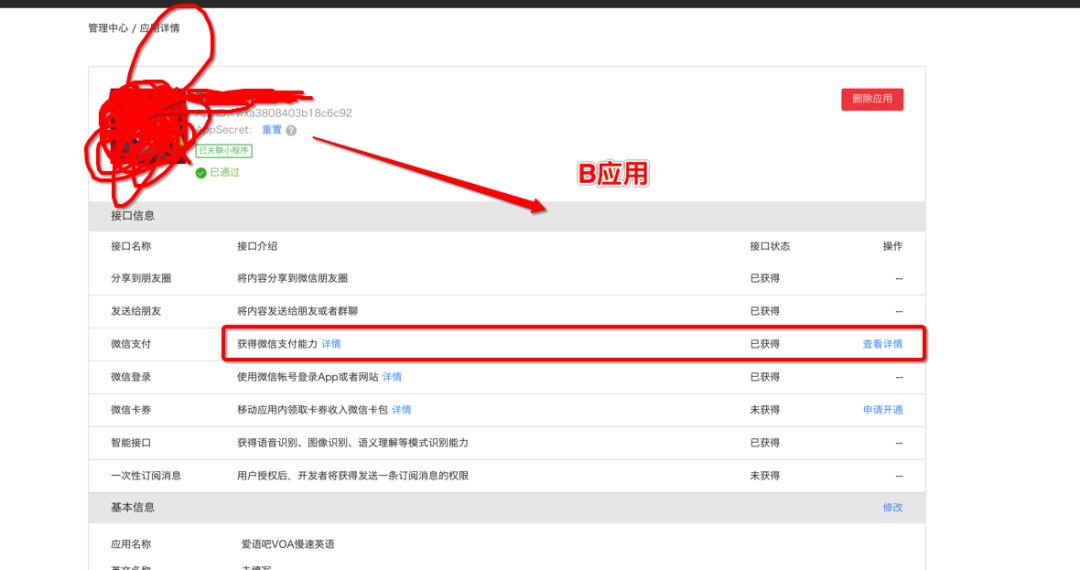1080x570 pixels.
Task: Select the 一次性订阅消息 interface name
Action: click(146, 476)
